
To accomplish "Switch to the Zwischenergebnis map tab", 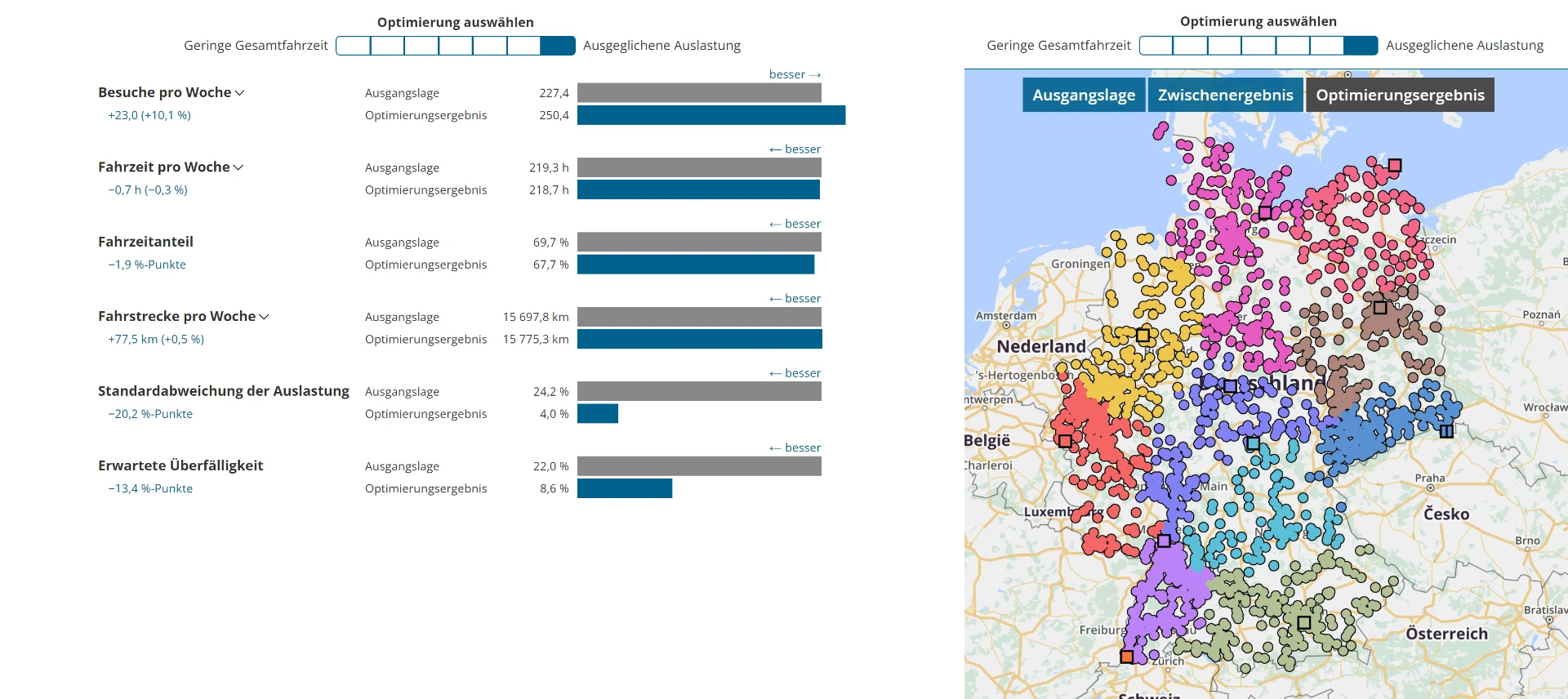I will click(1225, 95).
